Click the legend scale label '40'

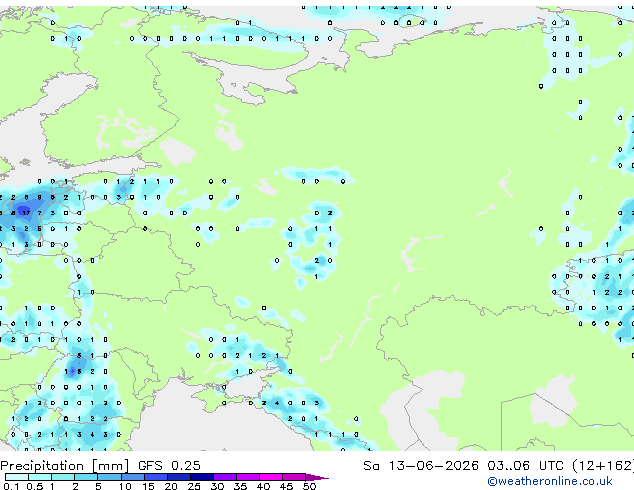coord(263,486)
